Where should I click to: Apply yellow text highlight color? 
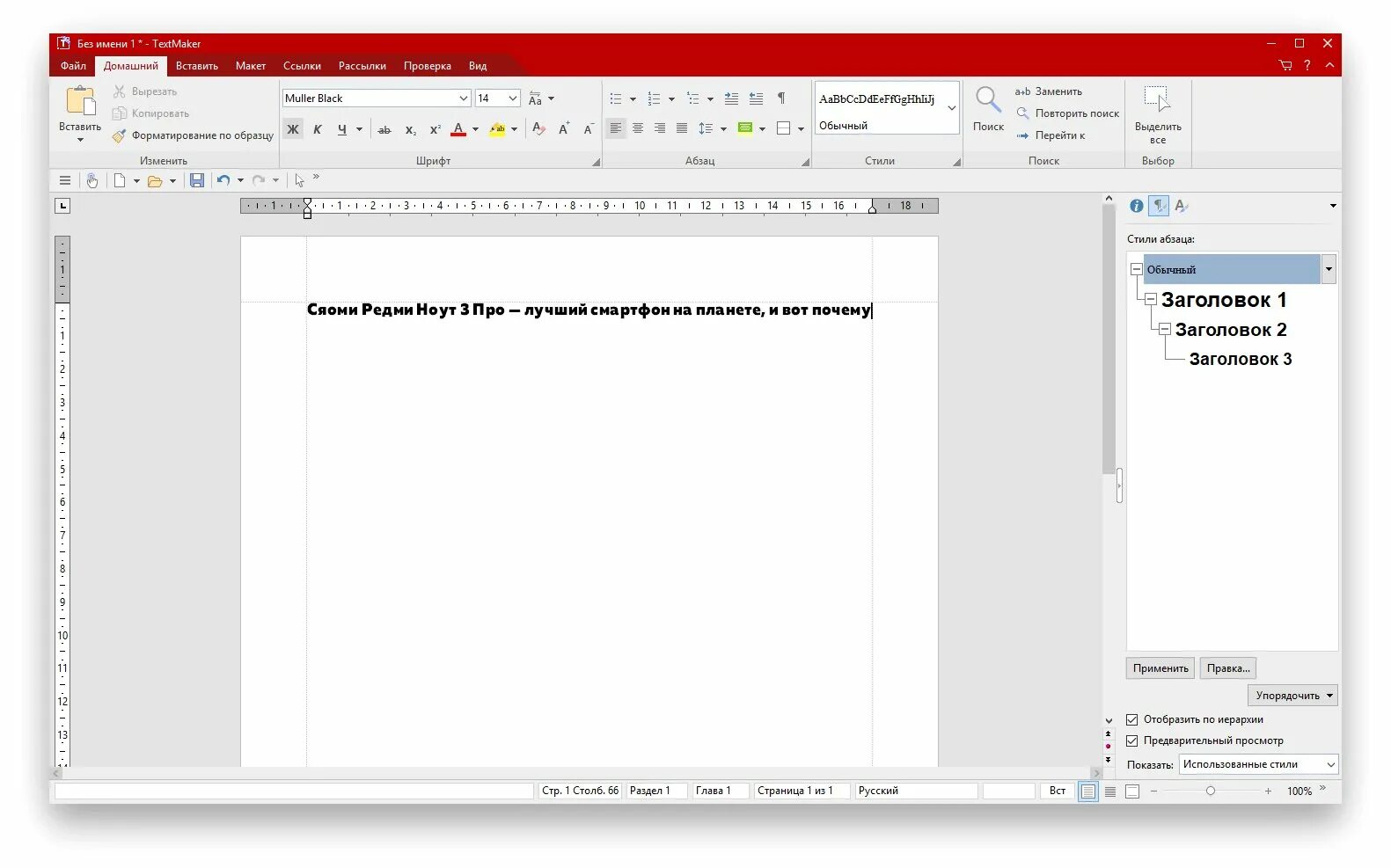point(497,129)
